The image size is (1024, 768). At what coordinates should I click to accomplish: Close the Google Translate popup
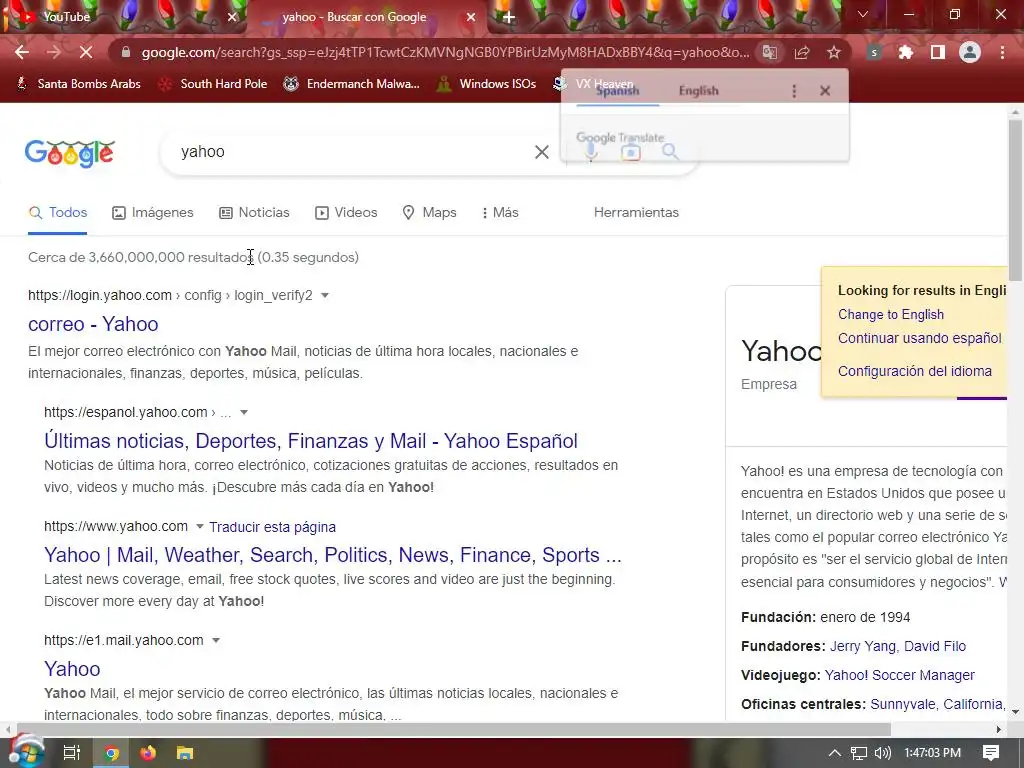point(825,91)
